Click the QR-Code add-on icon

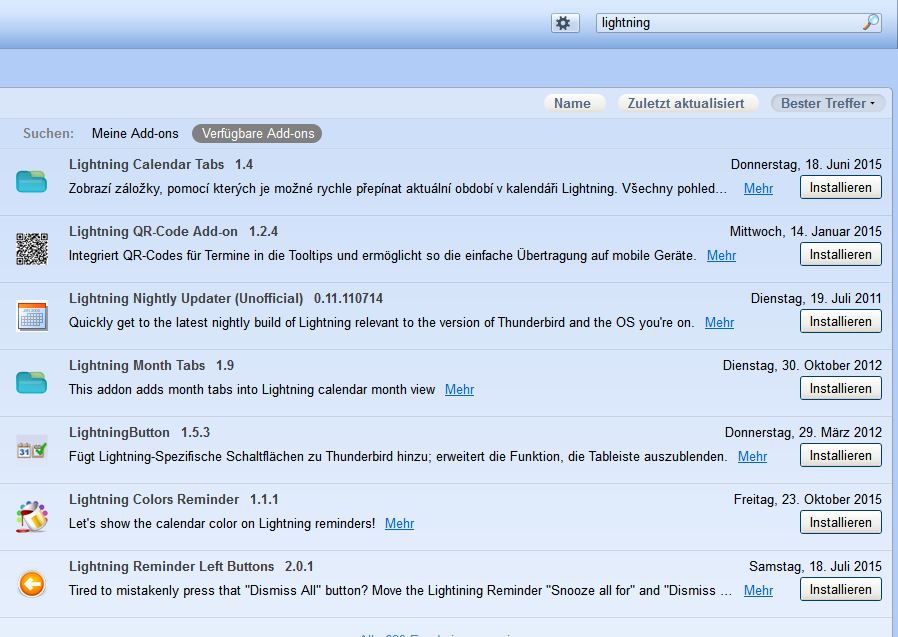[x=31, y=249]
